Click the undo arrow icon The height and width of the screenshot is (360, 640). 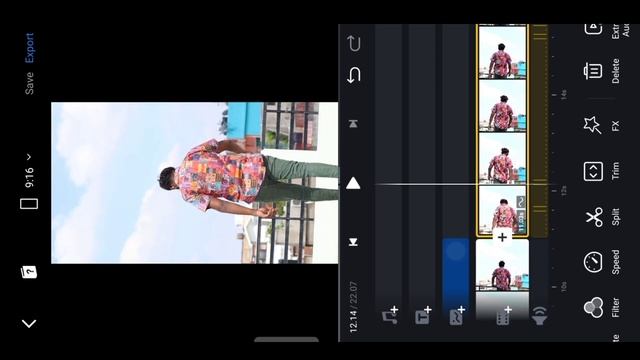[353, 76]
